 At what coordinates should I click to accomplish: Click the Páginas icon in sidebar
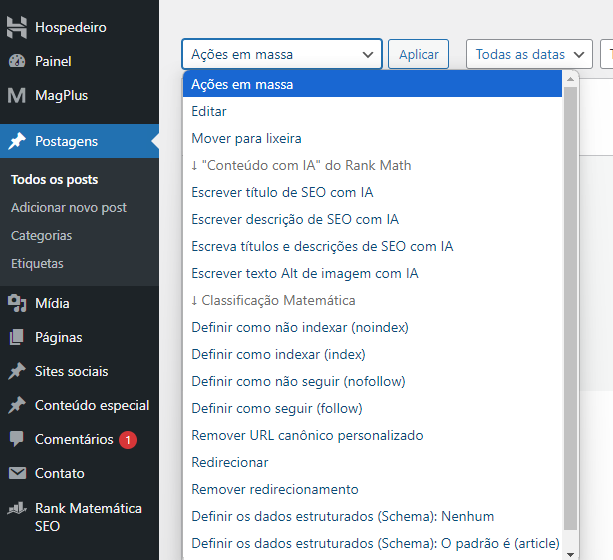coord(17,337)
